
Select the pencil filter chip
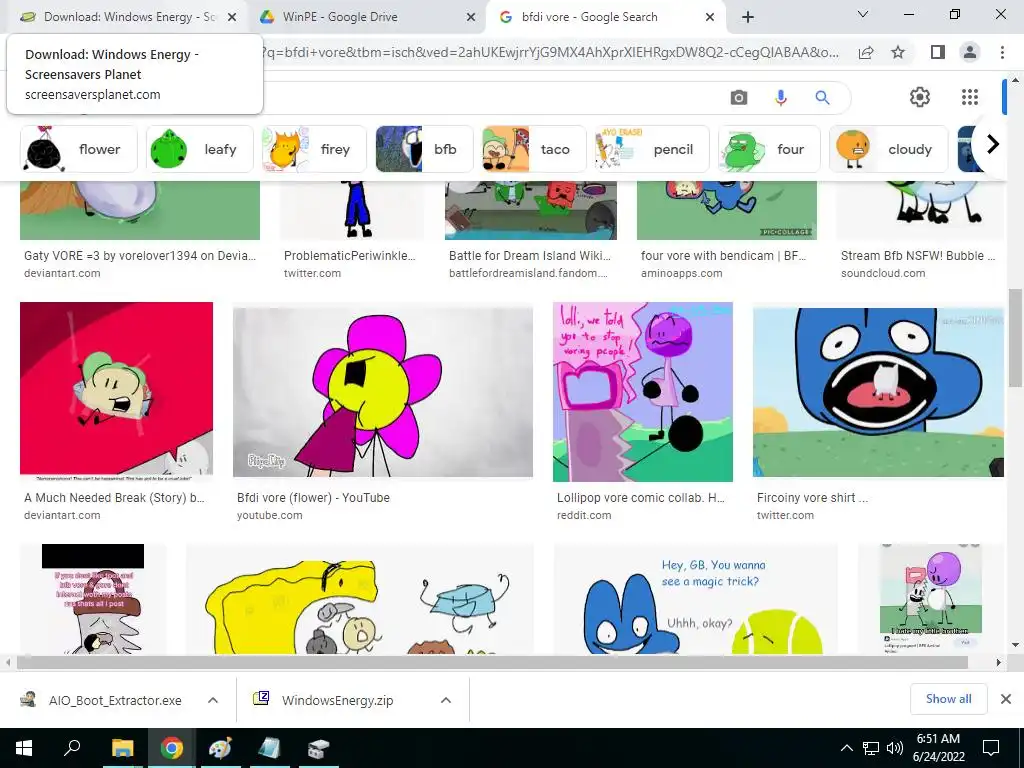pos(652,149)
